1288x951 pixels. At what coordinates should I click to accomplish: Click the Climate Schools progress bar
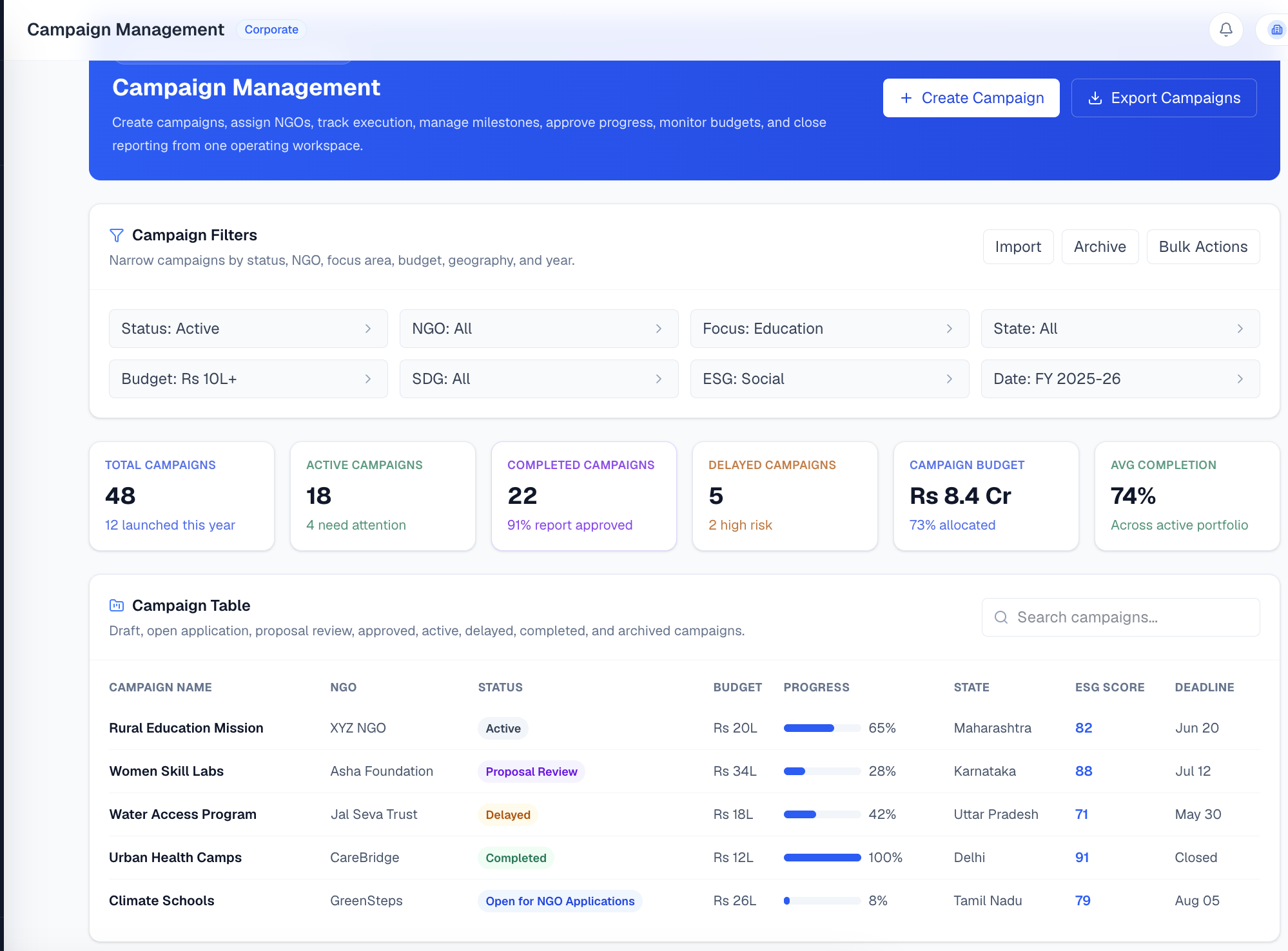tap(822, 901)
